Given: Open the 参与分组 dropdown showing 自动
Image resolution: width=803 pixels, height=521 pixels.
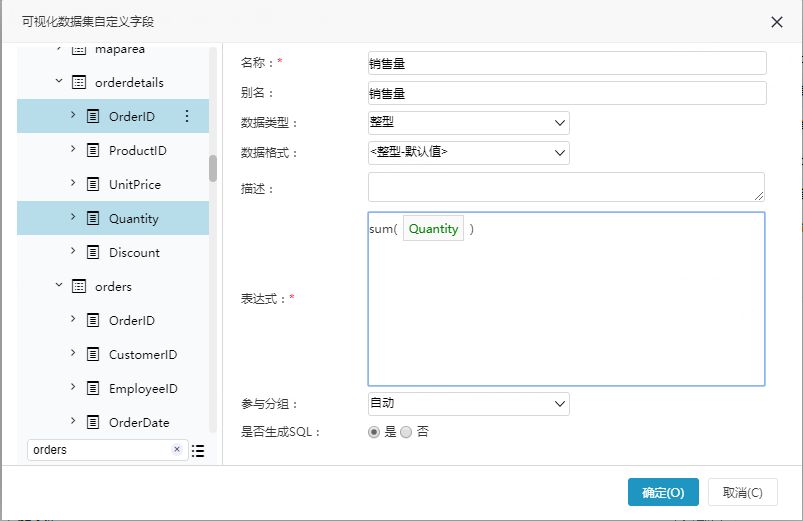Looking at the screenshot, I should pyautogui.click(x=469, y=404).
